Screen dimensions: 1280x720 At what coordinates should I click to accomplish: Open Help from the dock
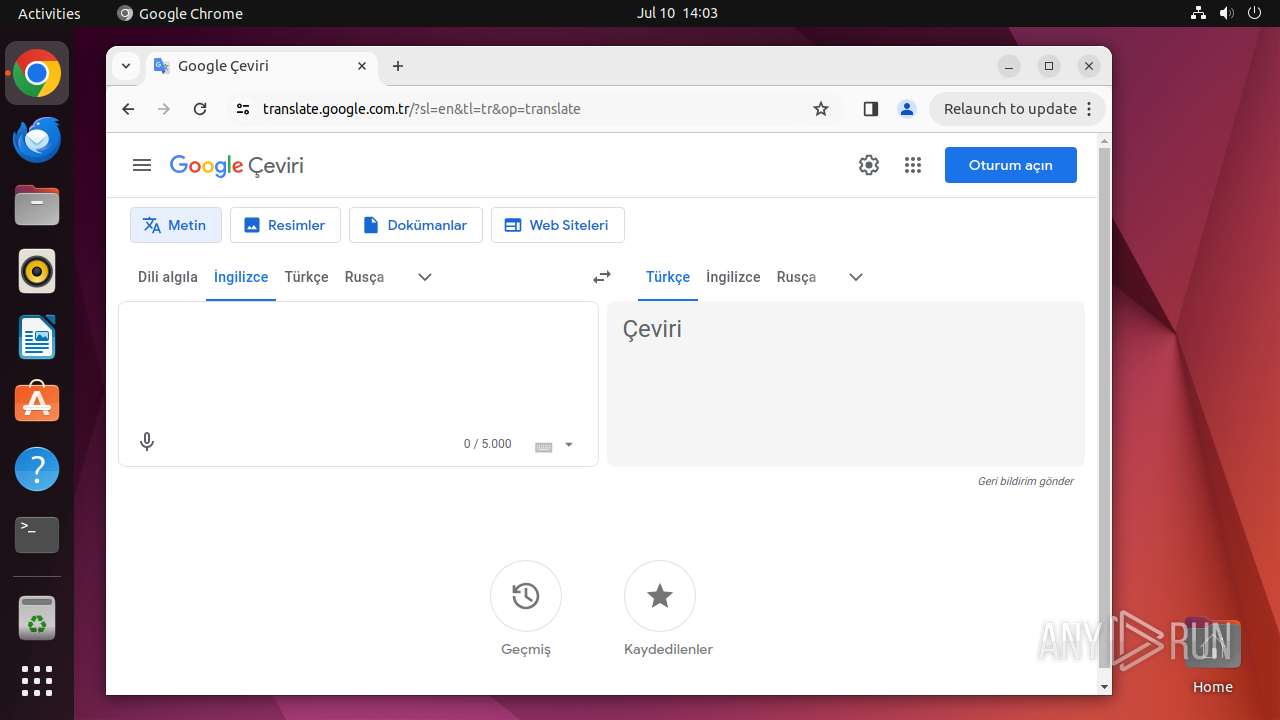pyautogui.click(x=37, y=469)
